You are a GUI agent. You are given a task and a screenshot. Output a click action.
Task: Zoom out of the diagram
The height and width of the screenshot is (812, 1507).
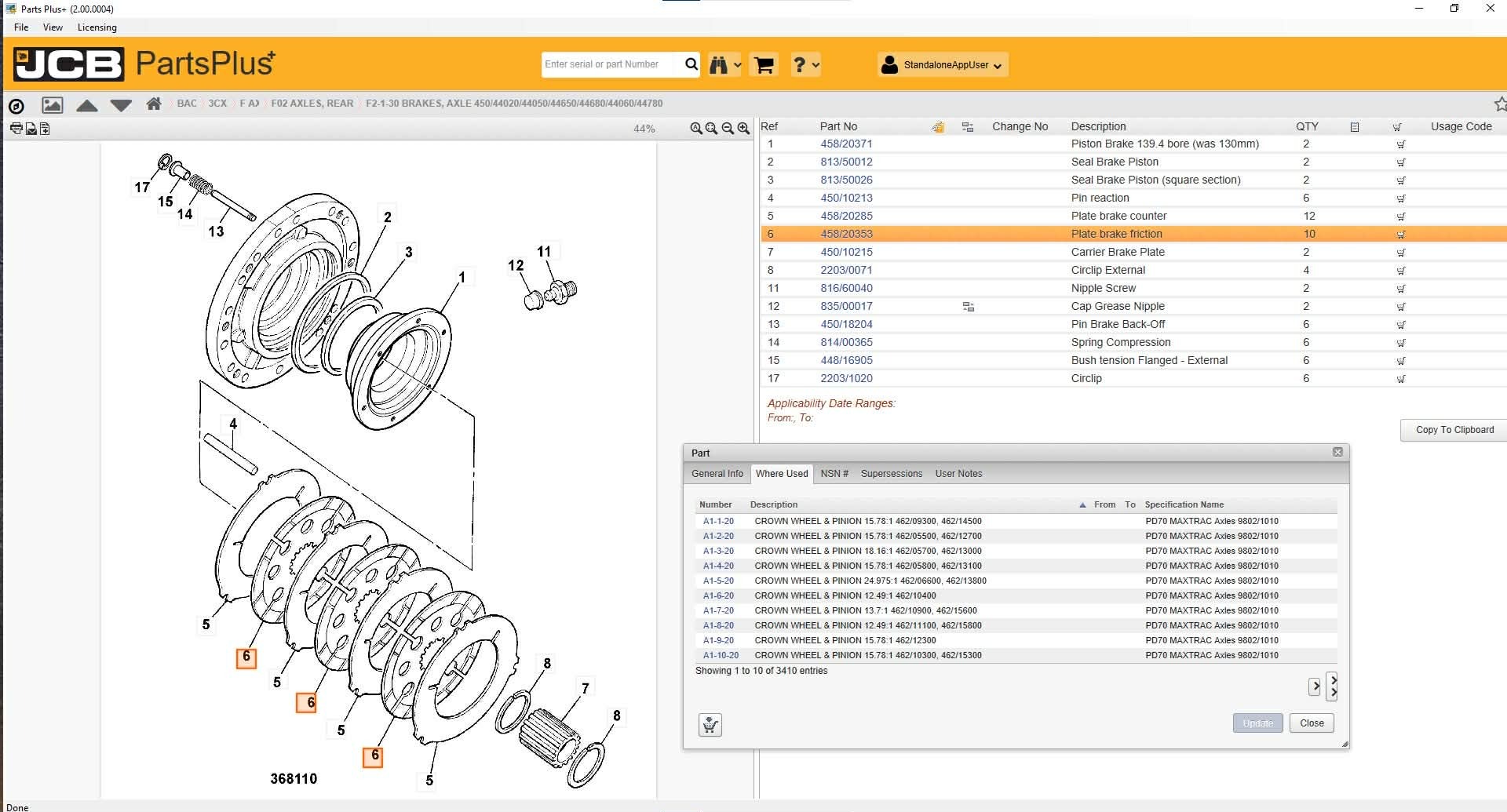[728, 129]
